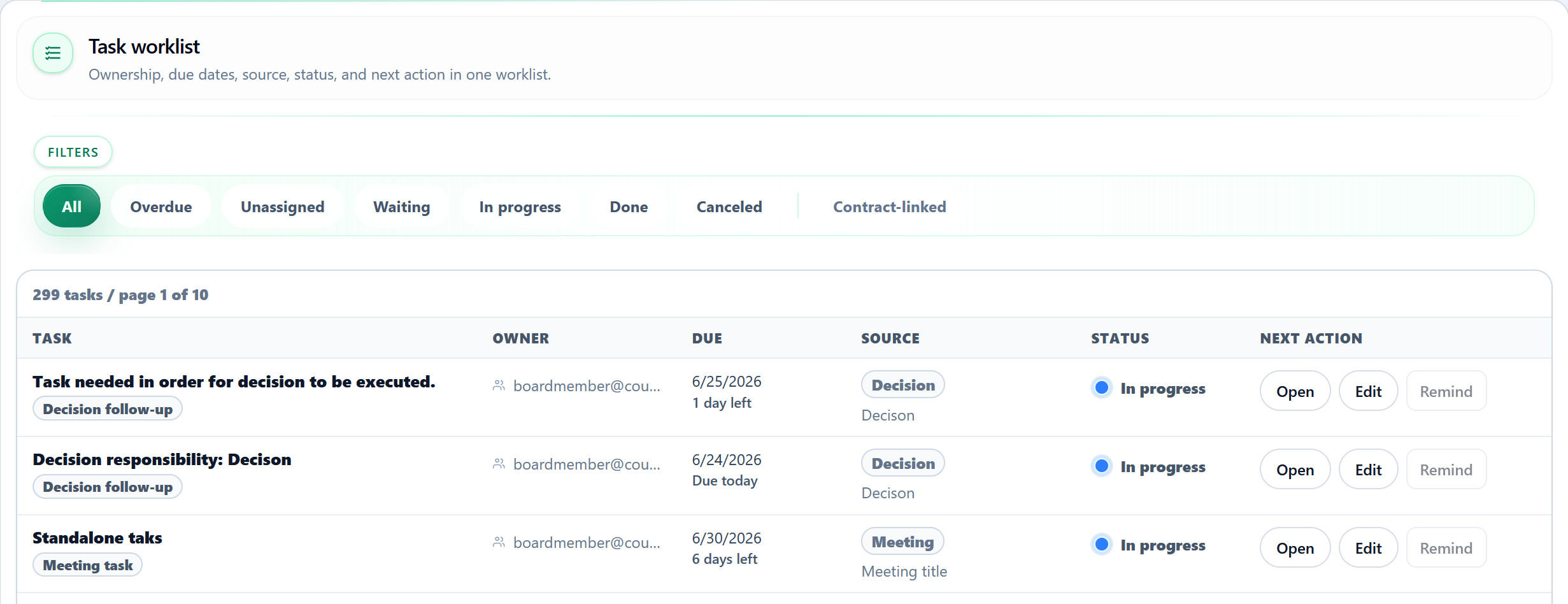This screenshot has height=604, width=1568.
Task: Click owner icon in the Task needed row
Action: coord(499,385)
